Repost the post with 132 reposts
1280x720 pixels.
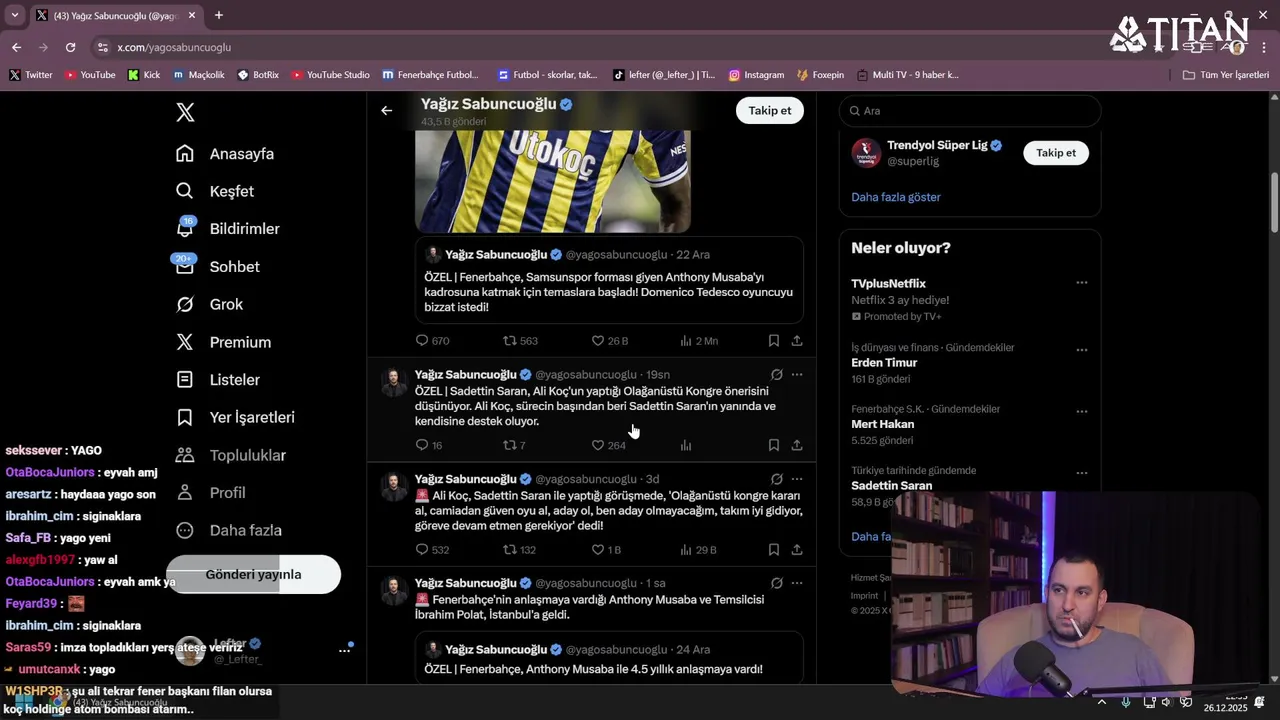(519, 550)
